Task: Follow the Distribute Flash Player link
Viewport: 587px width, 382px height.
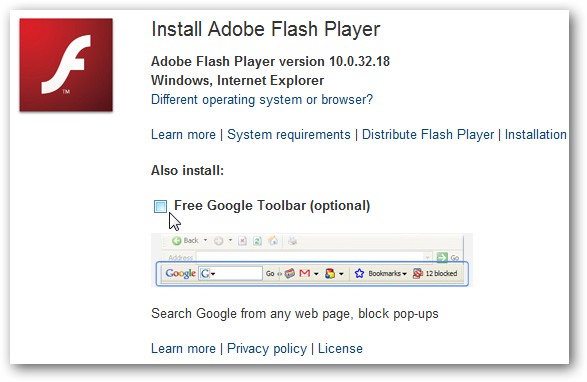Action: point(428,134)
